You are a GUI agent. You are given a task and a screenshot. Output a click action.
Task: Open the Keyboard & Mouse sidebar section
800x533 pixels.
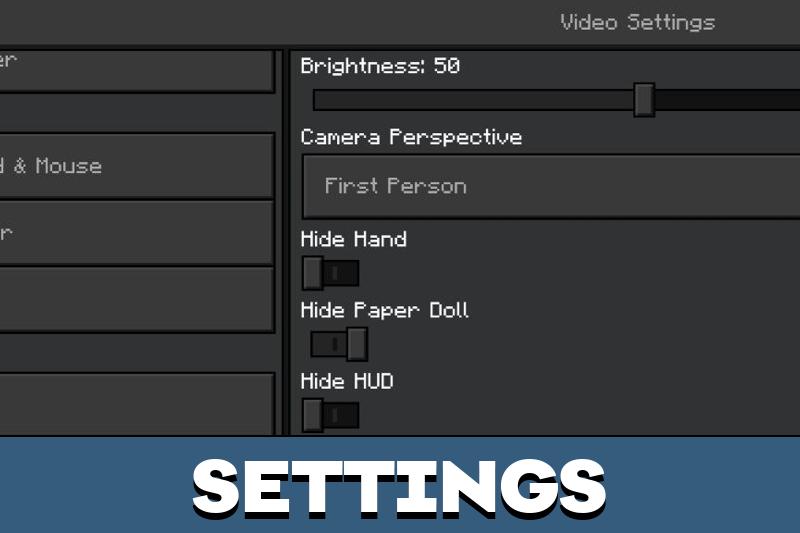click(x=136, y=166)
